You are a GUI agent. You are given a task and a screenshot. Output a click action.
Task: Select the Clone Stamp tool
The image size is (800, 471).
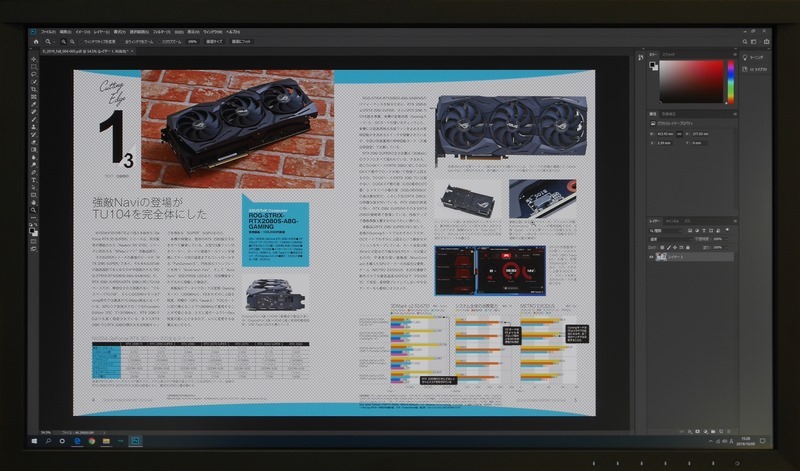(x=34, y=127)
